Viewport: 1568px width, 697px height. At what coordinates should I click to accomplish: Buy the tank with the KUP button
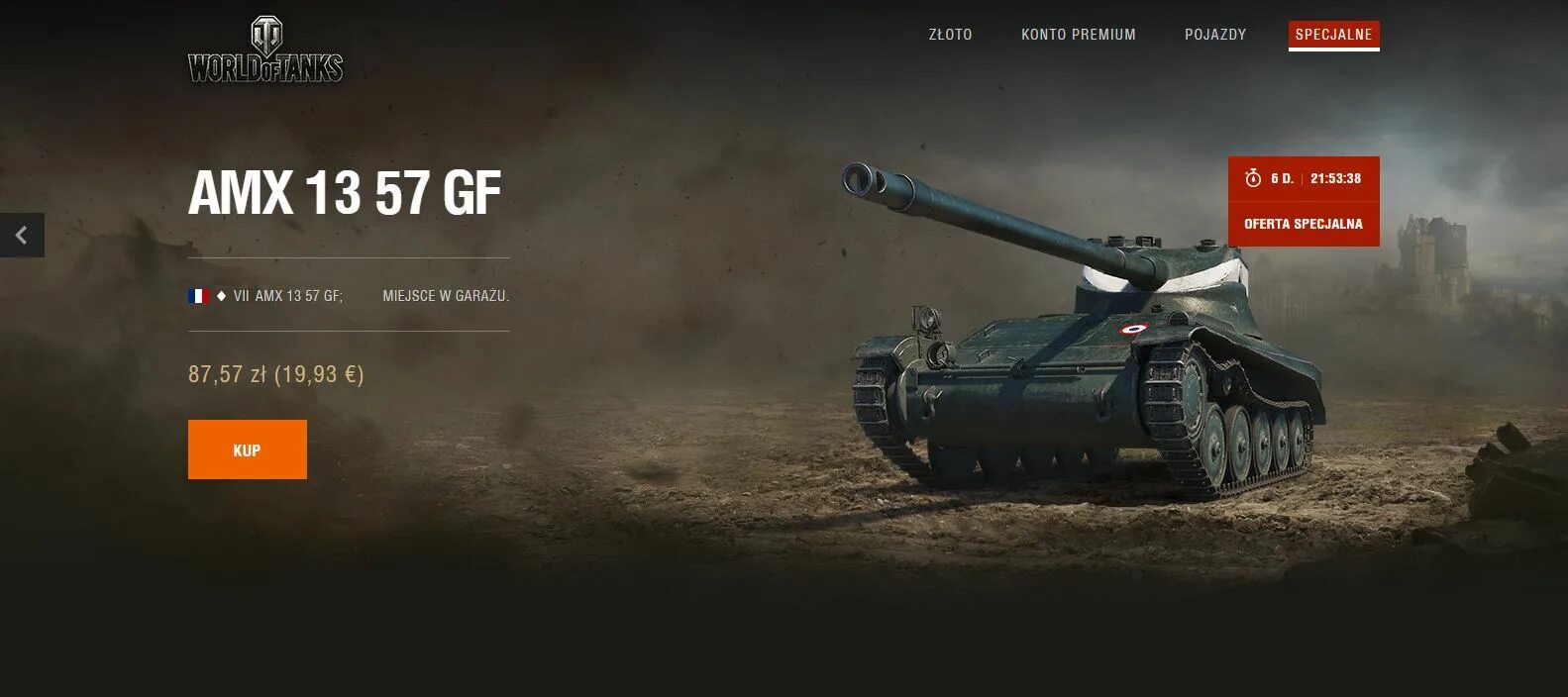coord(248,449)
